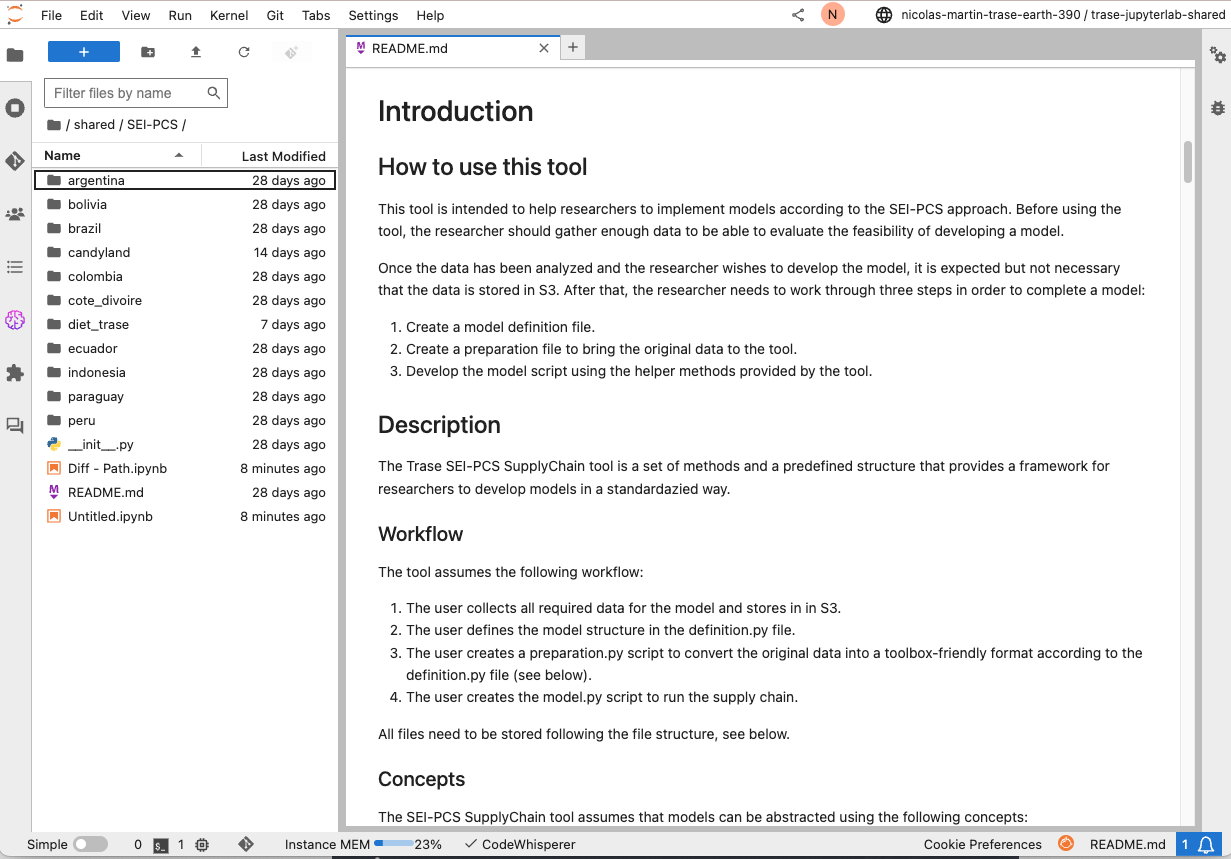Open the candyland folder
1231x859 pixels.
pos(99,253)
